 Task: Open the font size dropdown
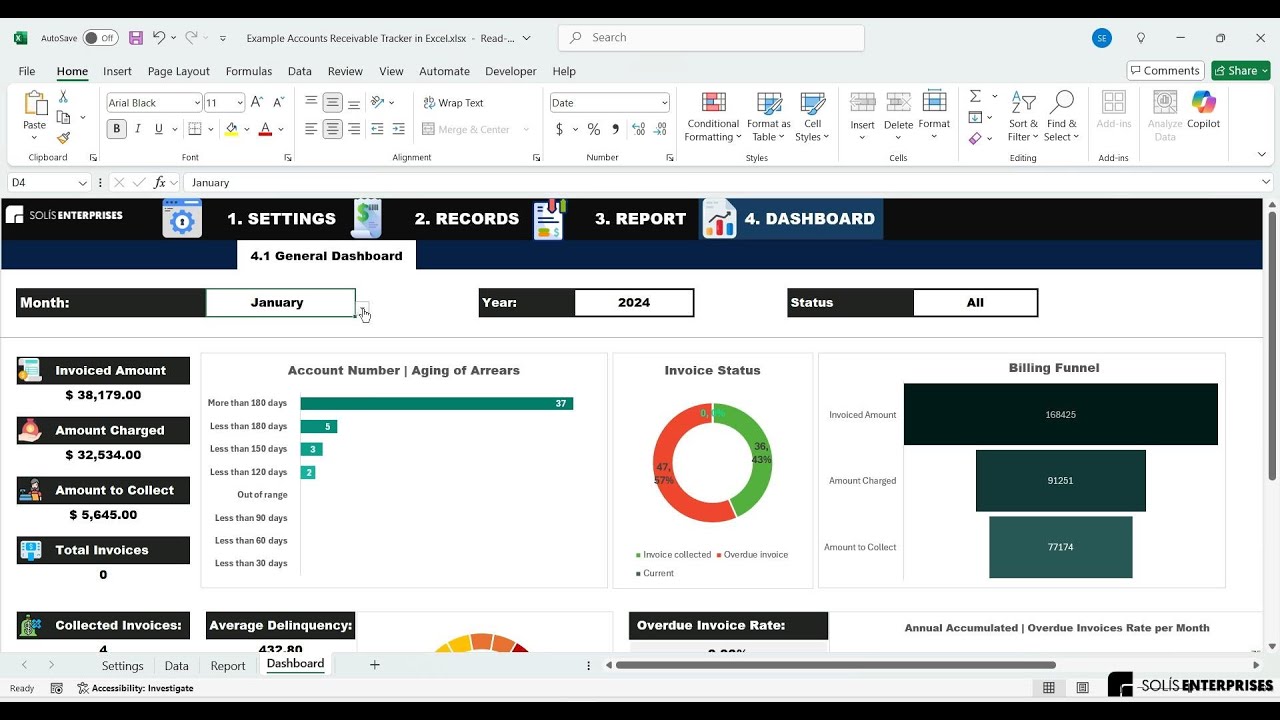[239, 102]
